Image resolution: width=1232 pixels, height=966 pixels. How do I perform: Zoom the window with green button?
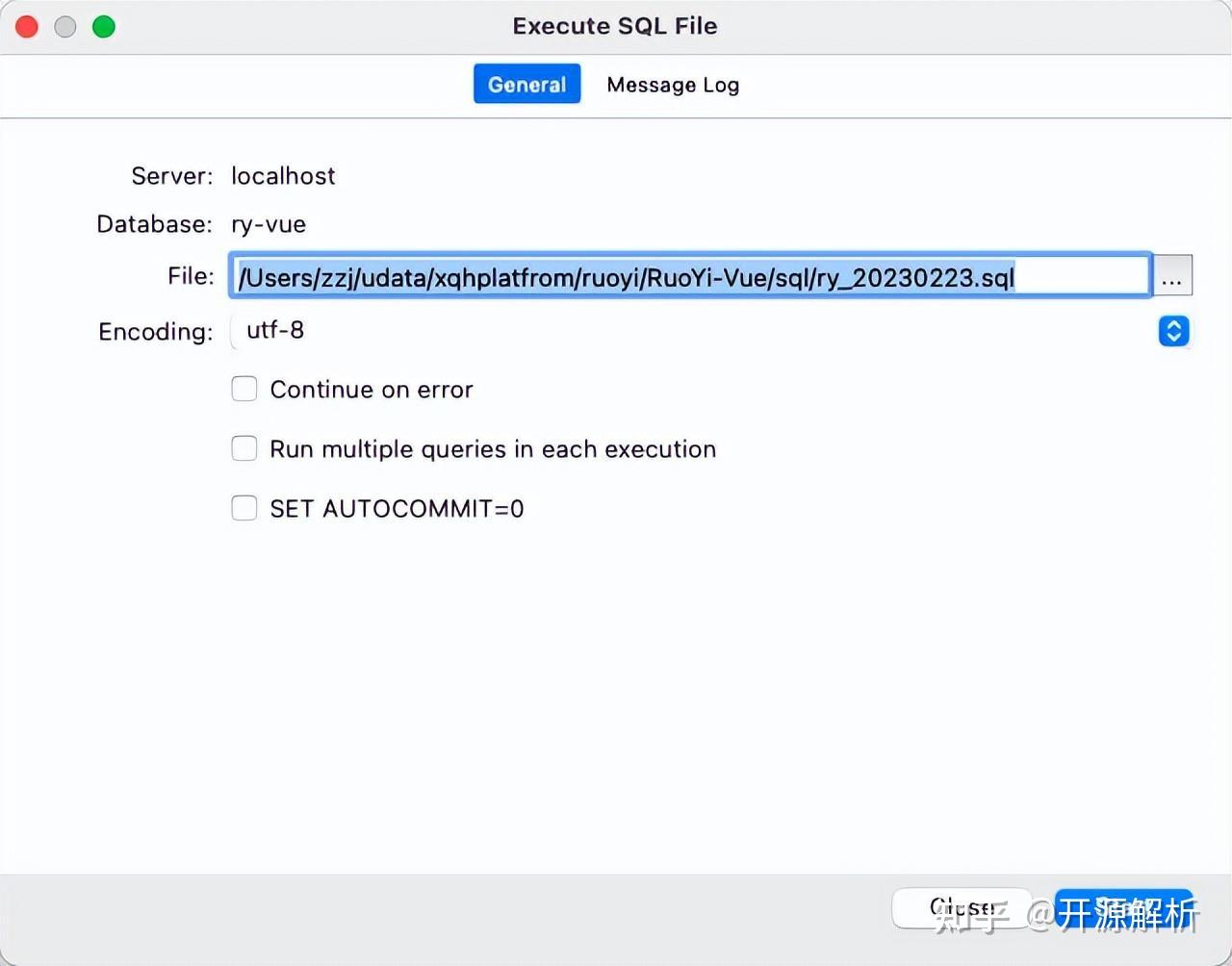(x=104, y=27)
